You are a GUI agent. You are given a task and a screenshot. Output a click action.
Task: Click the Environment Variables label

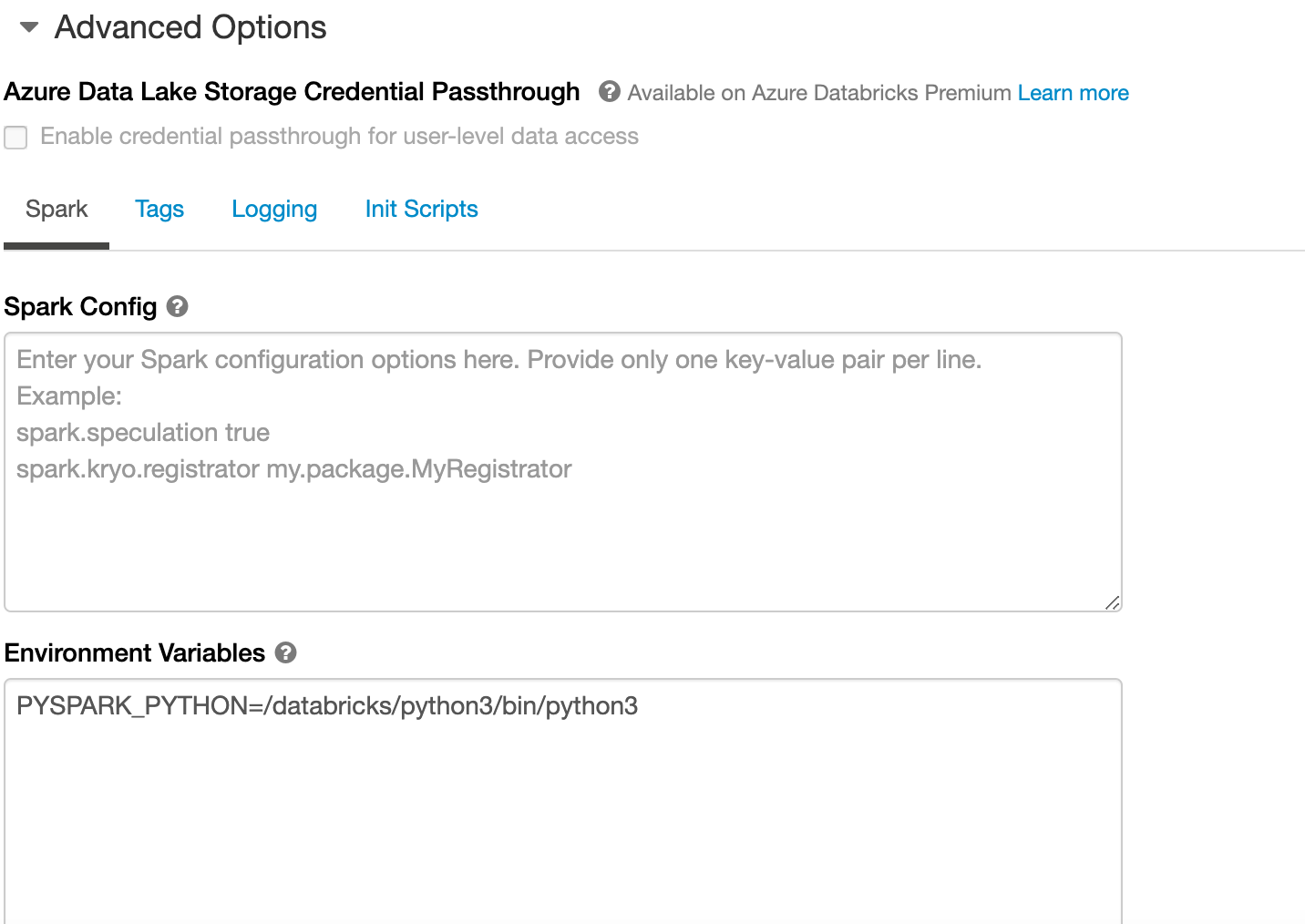click(x=135, y=653)
